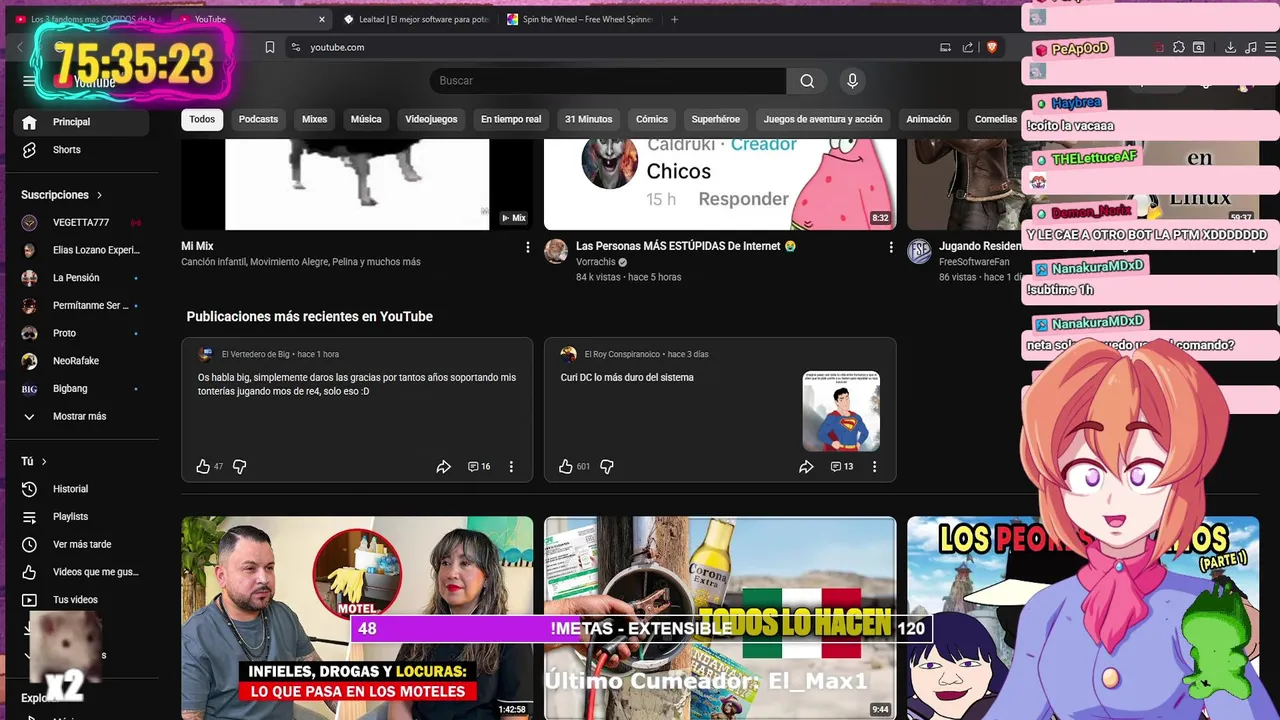
Task: Select the Videojuegos filter chip
Action: pyautogui.click(x=431, y=119)
